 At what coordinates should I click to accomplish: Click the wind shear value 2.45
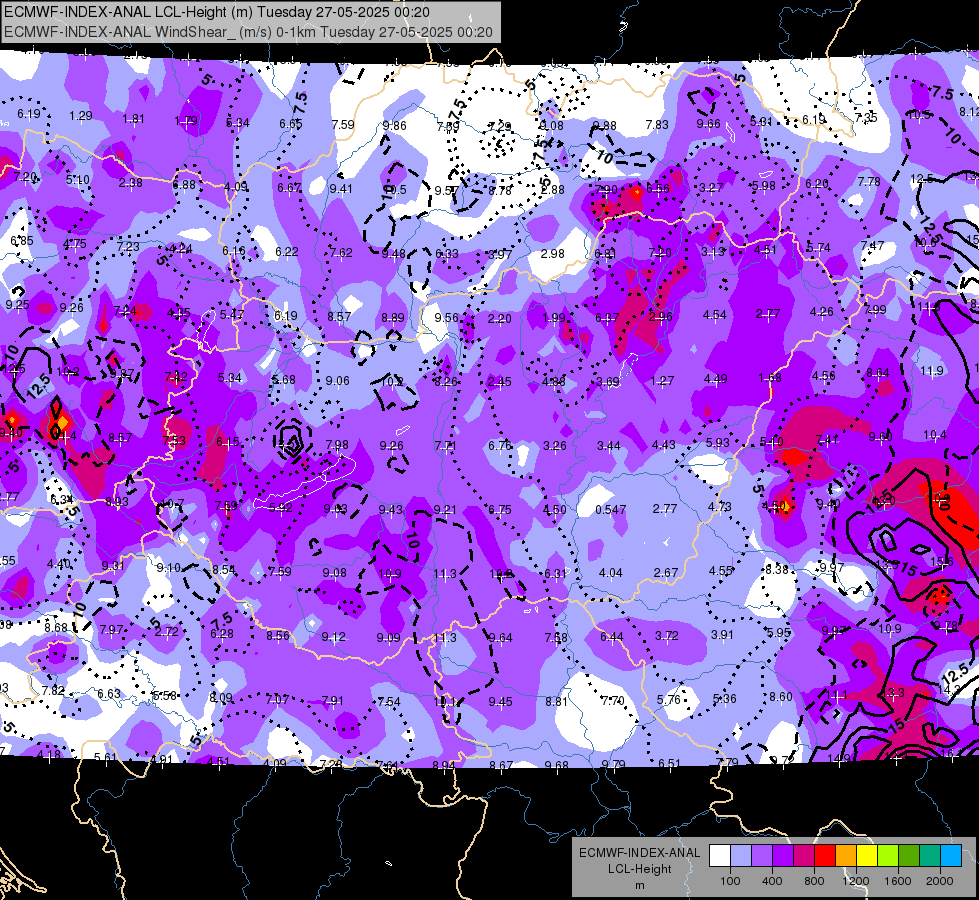coord(499,382)
